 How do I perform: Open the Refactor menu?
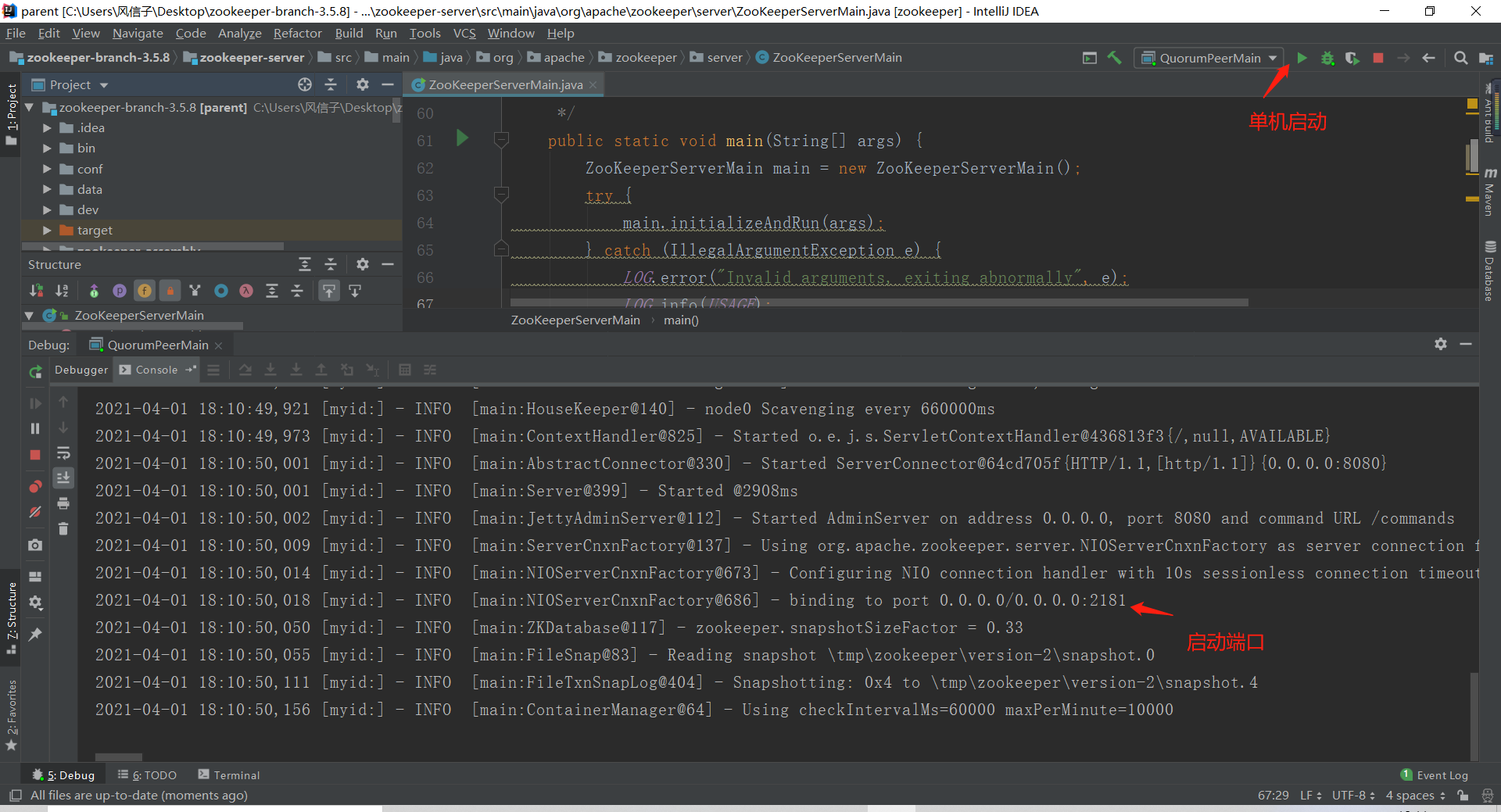[x=297, y=33]
